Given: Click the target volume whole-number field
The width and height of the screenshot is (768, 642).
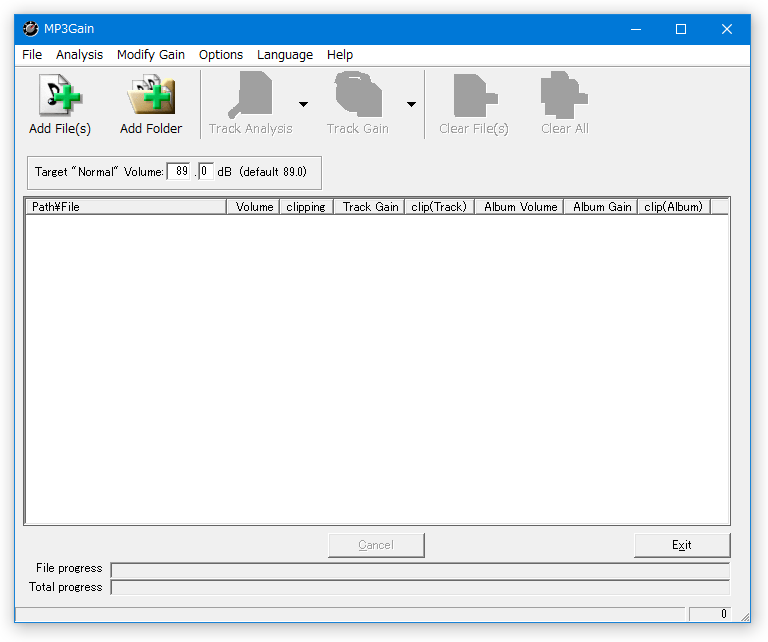Looking at the screenshot, I should (179, 171).
